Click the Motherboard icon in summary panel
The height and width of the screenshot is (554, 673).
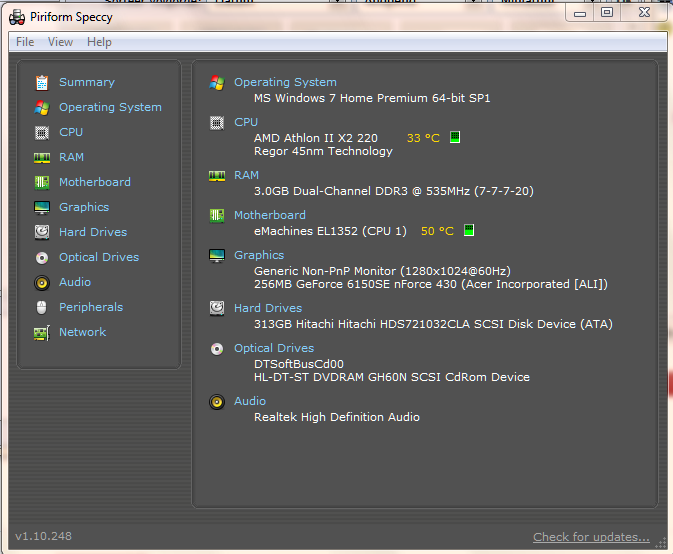click(x=217, y=215)
